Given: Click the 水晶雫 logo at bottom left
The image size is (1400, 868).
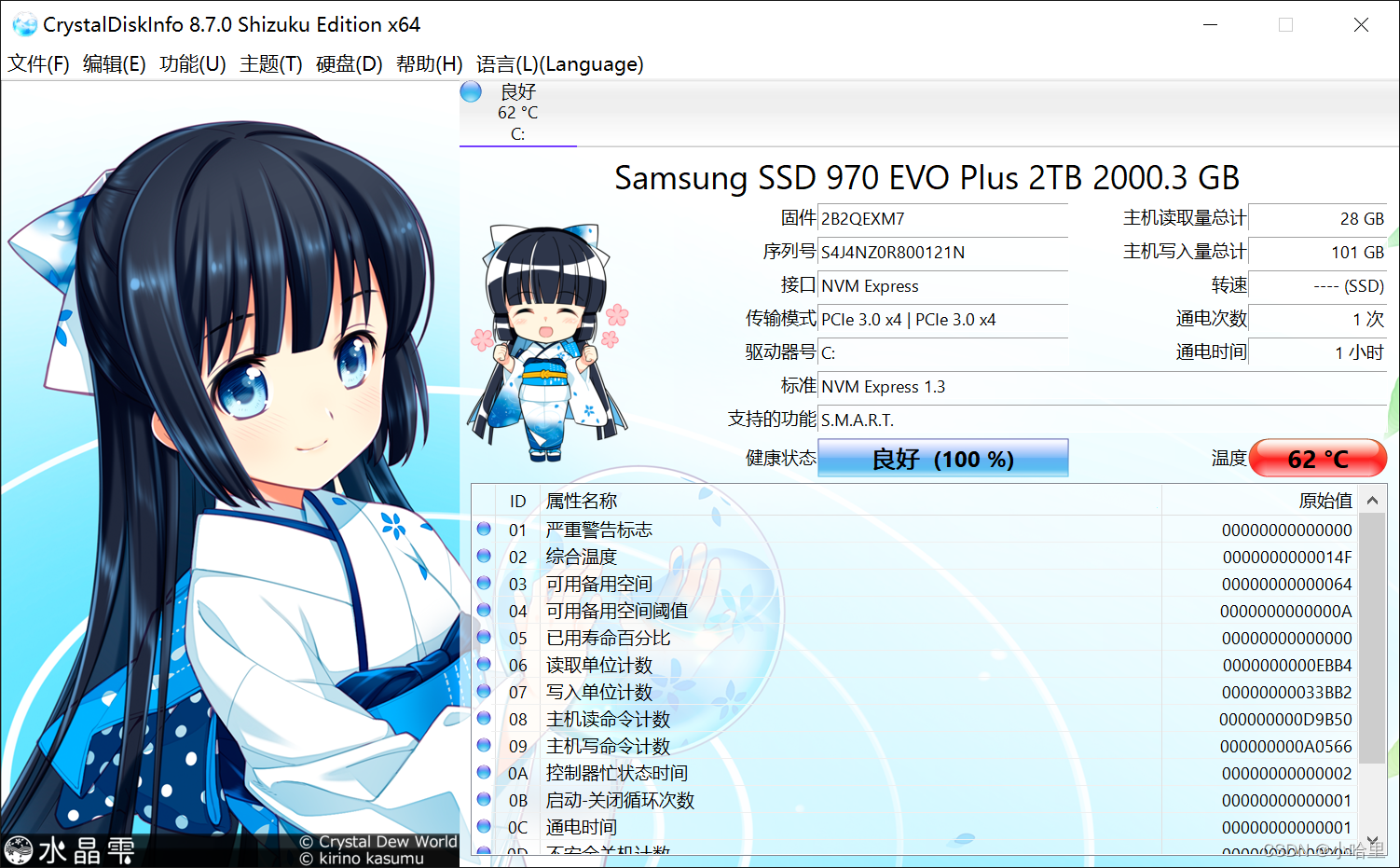Looking at the screenshot, I should tap(70, 850).
